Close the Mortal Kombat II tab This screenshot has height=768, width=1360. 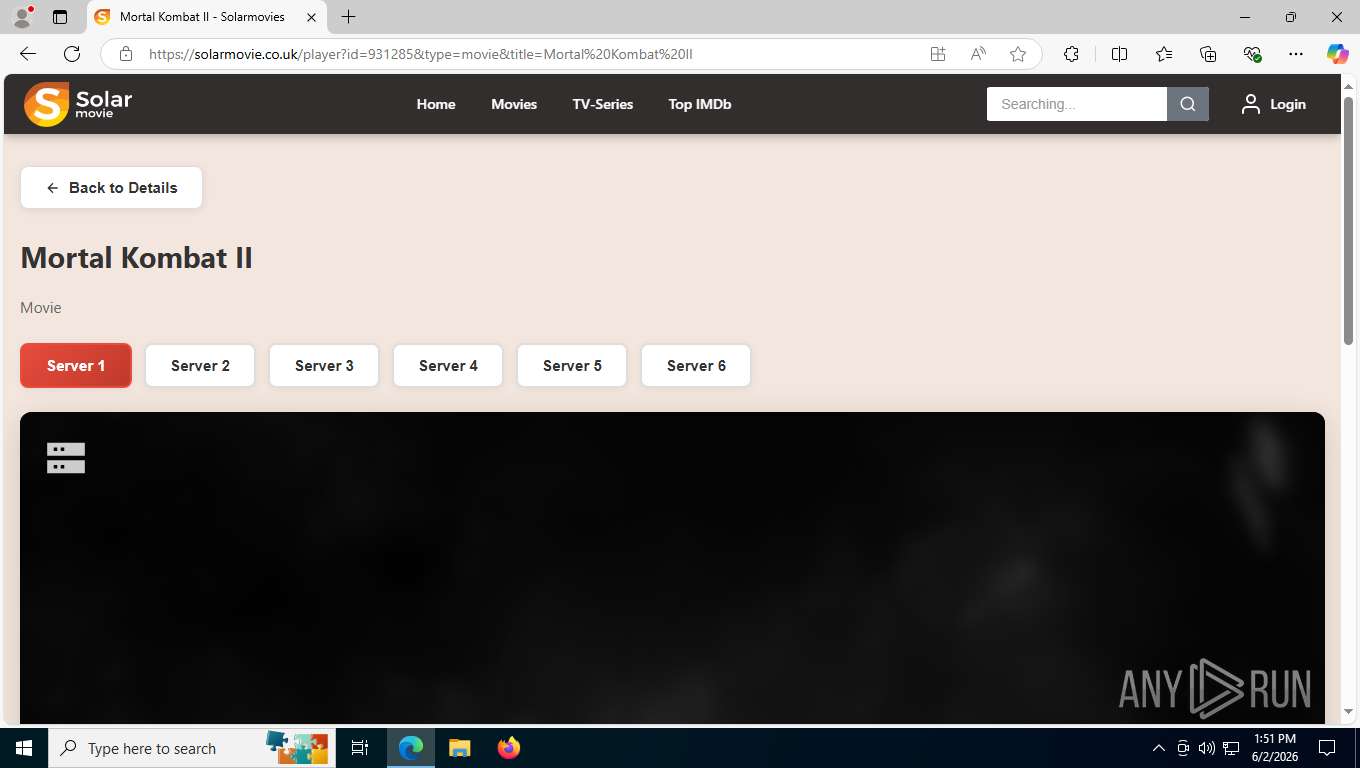(x=312, y=17)
